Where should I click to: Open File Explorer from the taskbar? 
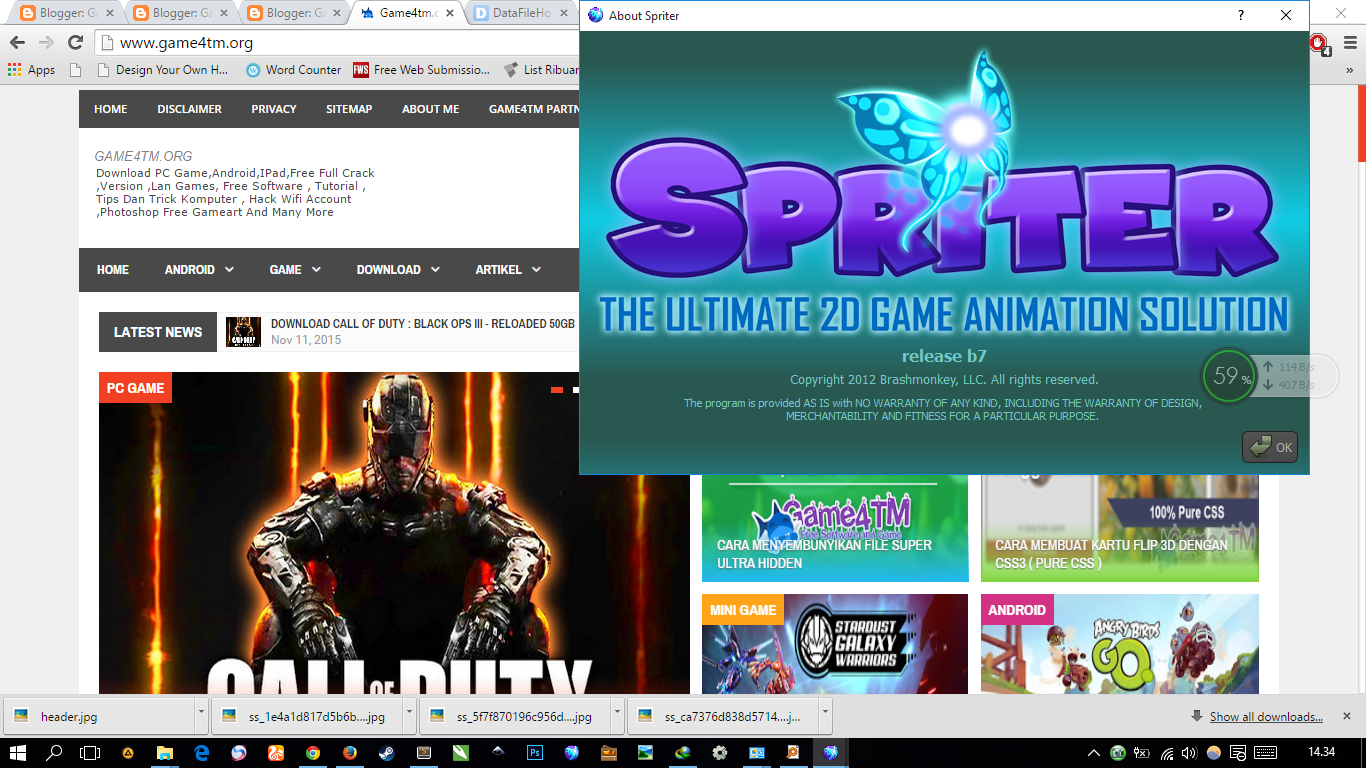(x=165, y=754)
